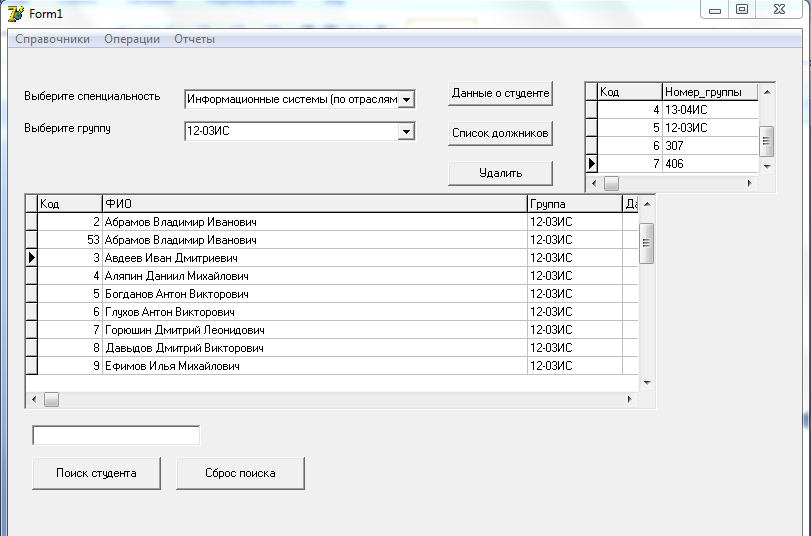This screenshot has width=811, height=536.
Task: Click the Удалить button
Action: point(500,173)
